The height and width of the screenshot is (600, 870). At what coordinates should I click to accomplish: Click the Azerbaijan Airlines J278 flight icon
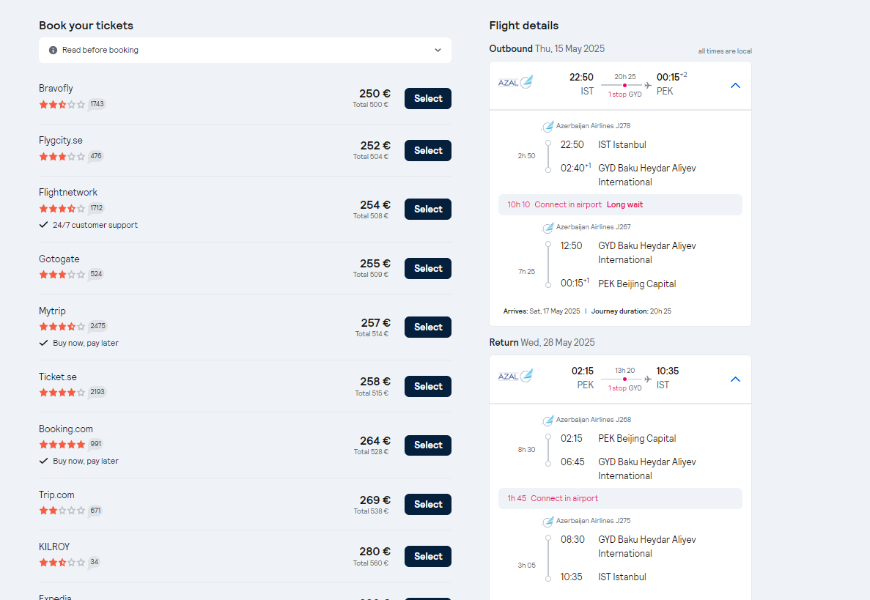548,126
